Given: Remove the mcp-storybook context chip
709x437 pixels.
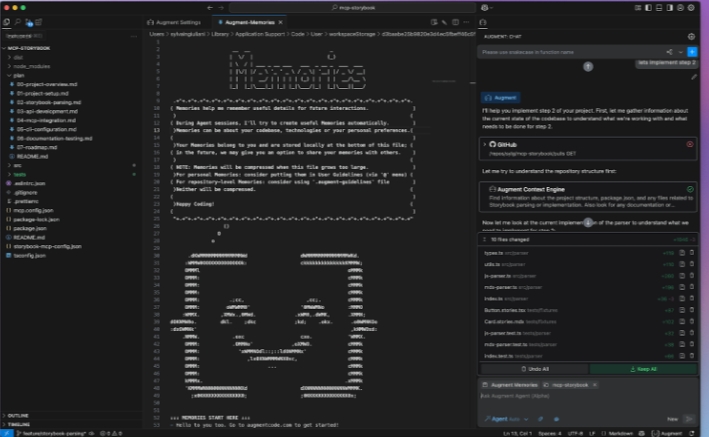Looking at the screenshot, I should point(595,385).
